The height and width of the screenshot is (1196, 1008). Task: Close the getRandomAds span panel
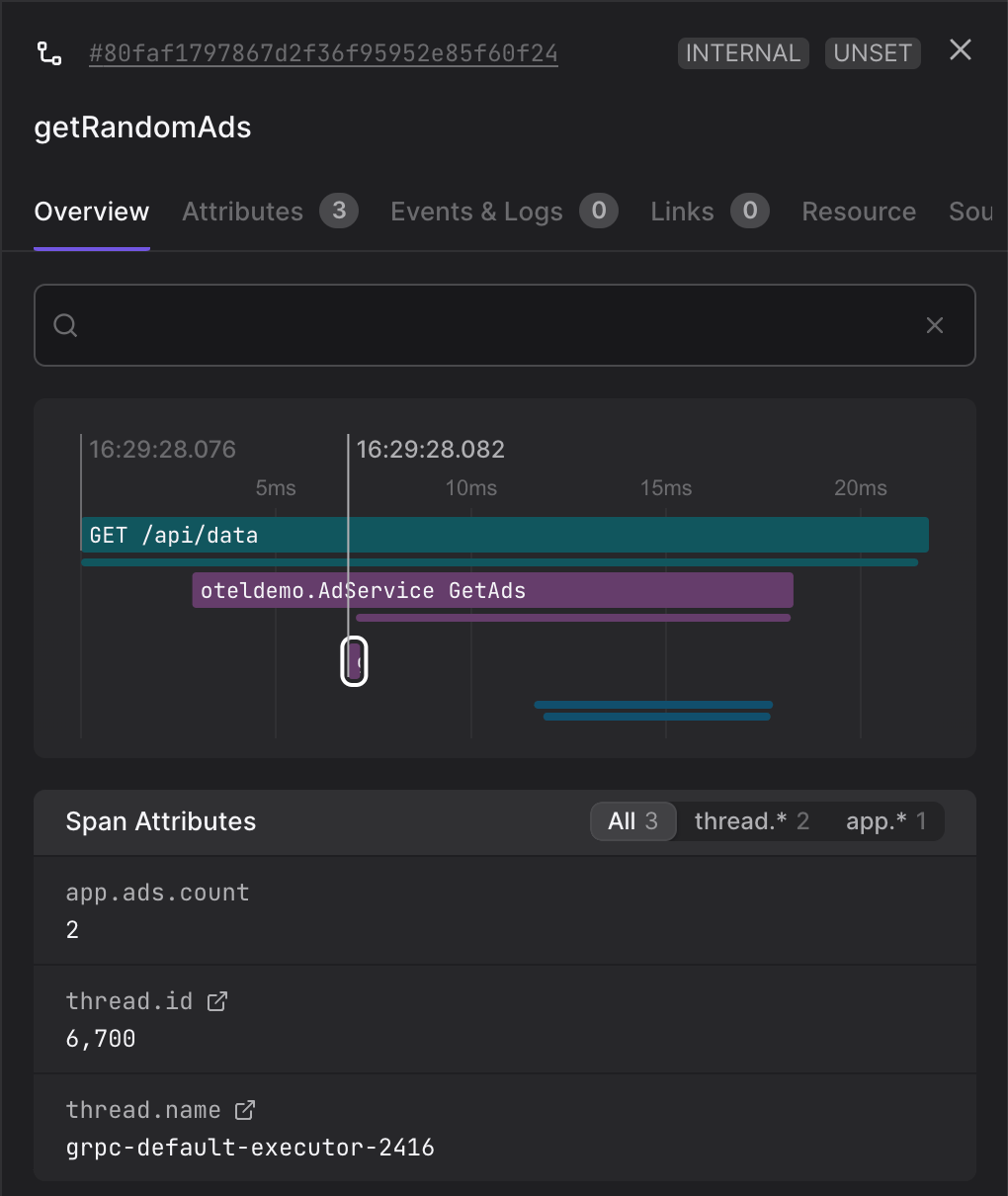coord(960,50)
